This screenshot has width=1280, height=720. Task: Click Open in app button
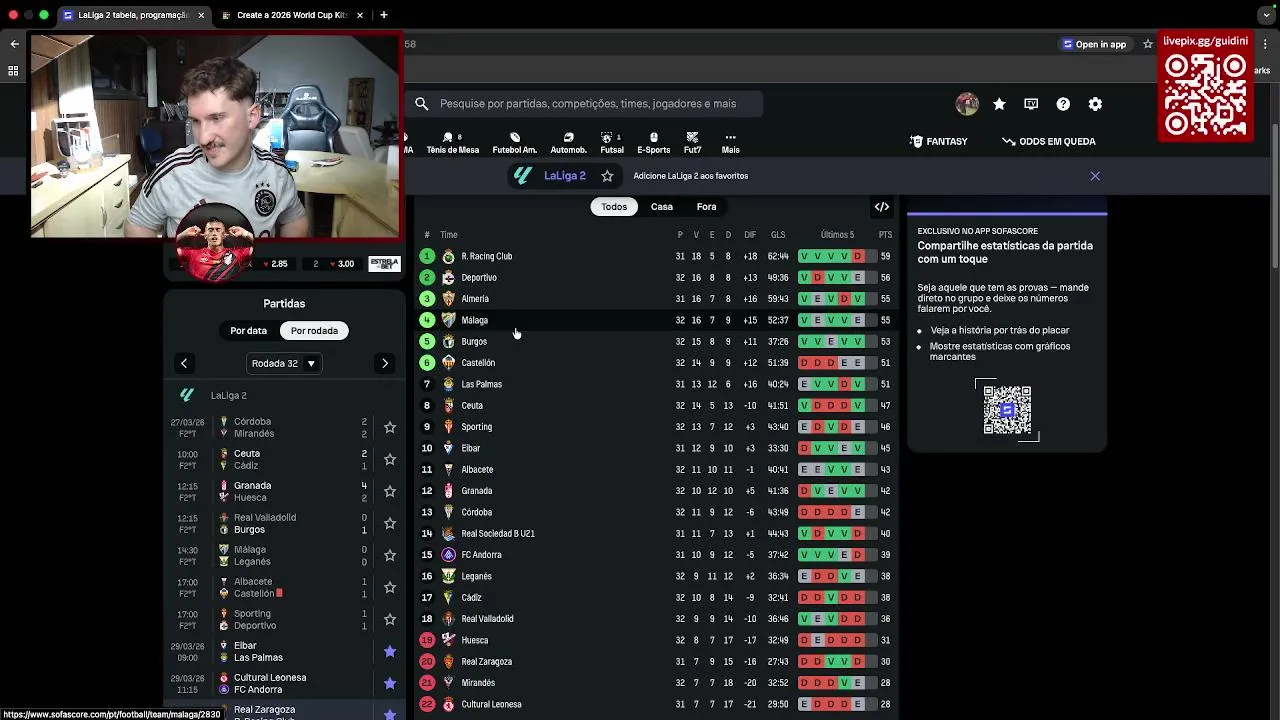tap(1094, 44)
